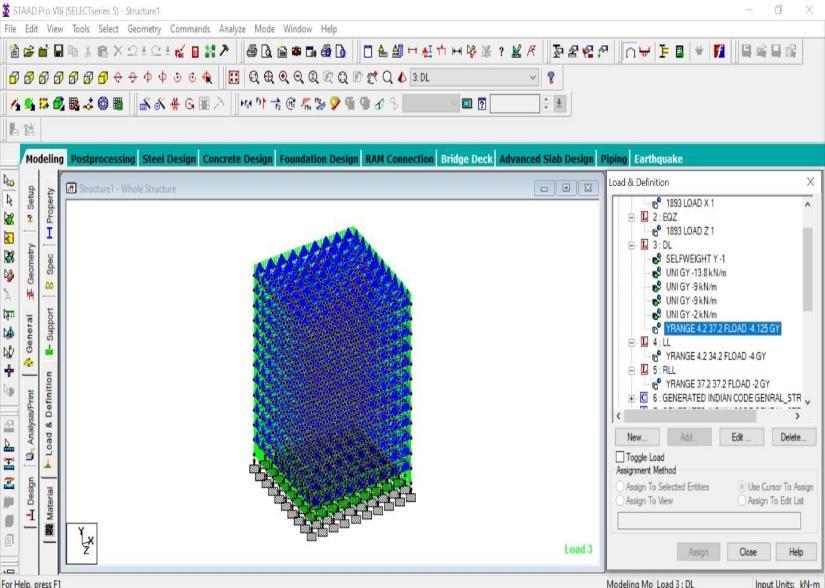Click the New Structure file icon
This screenshot has height=588, width=825.
(14, 51)
